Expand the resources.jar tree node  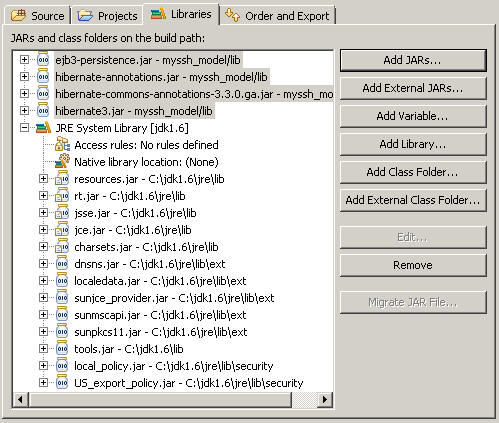click(43, 179)
